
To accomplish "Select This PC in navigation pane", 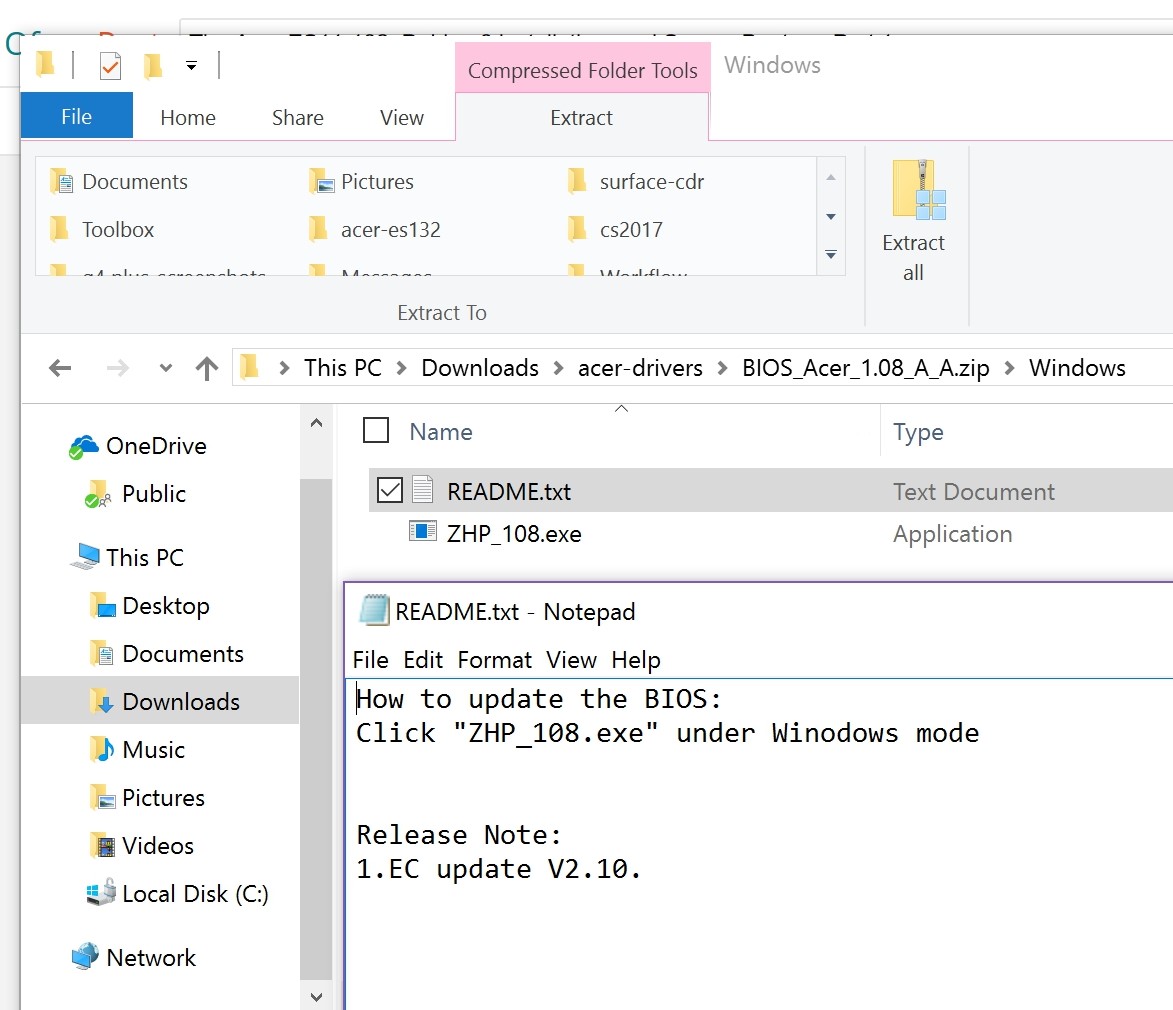I will [127, 557].
